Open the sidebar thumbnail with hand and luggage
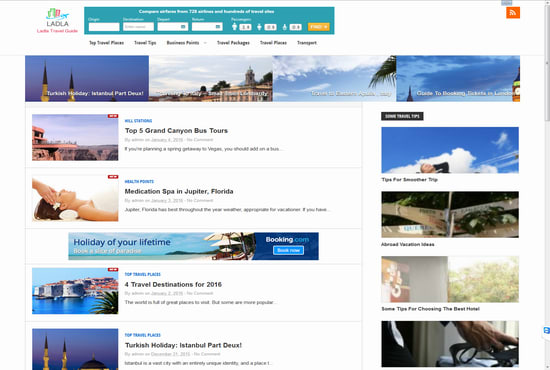 450,344
